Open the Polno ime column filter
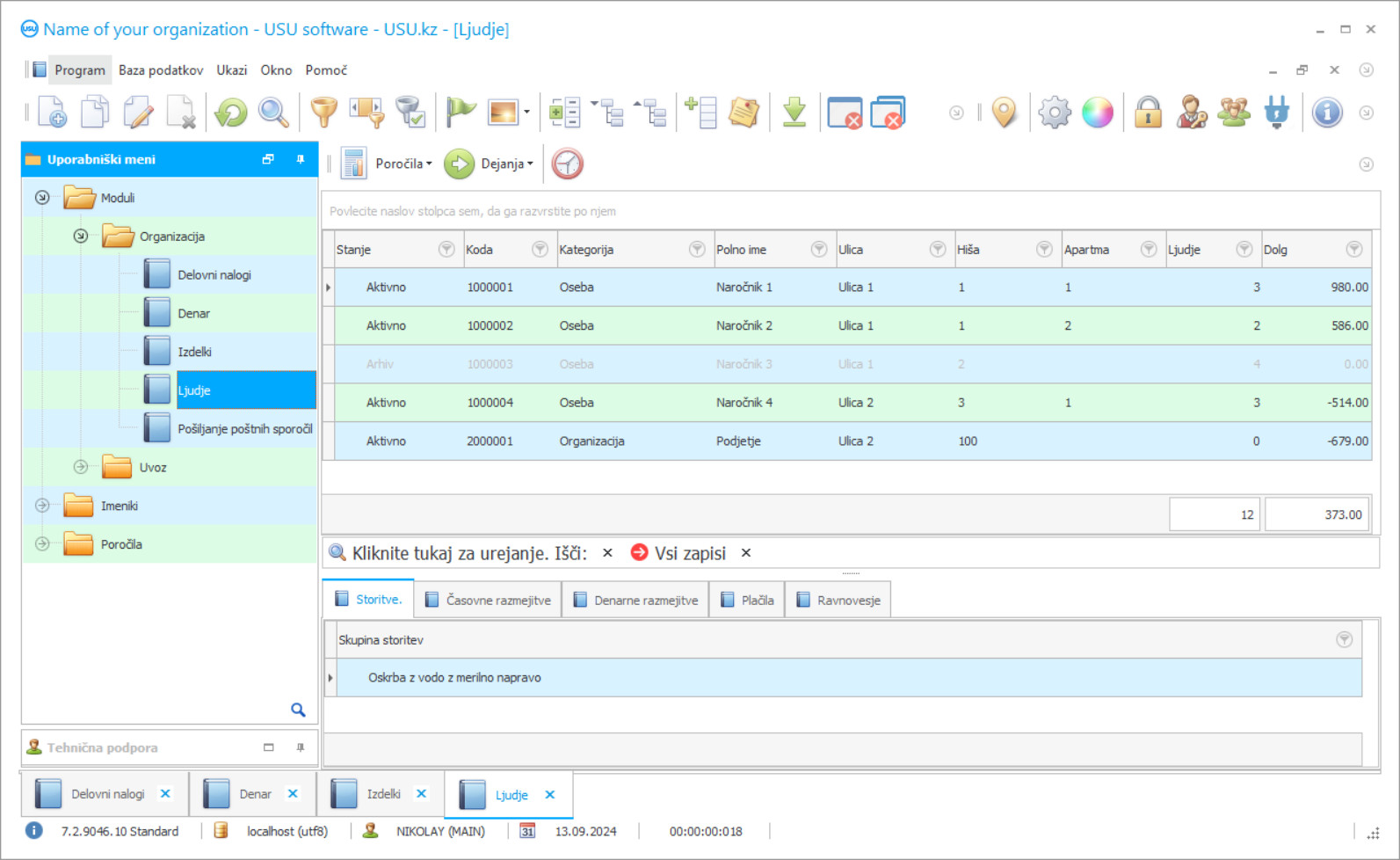Image resolution: width=1400 pixels, height=860 pixels. pos(819,250)
